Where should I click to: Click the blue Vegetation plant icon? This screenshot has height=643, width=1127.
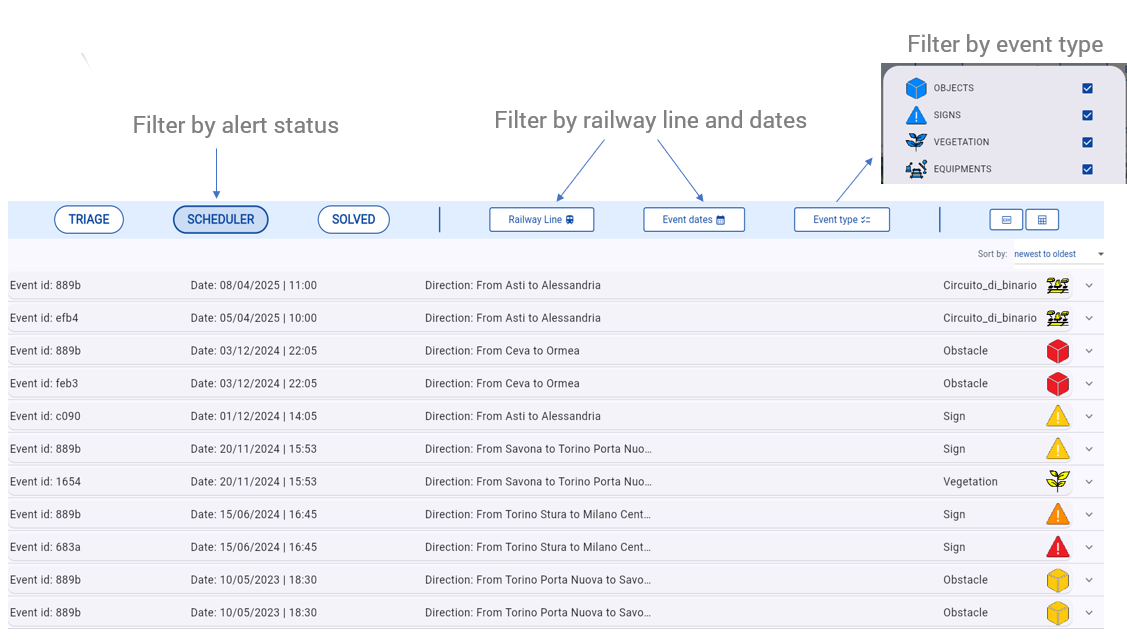916,142
